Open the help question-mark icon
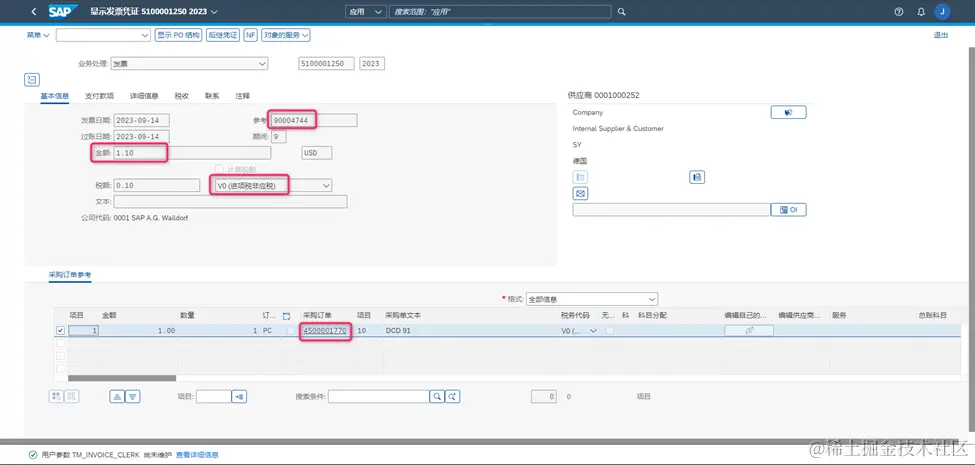Screen dimensions: 975x465 (x=899, y=11)
